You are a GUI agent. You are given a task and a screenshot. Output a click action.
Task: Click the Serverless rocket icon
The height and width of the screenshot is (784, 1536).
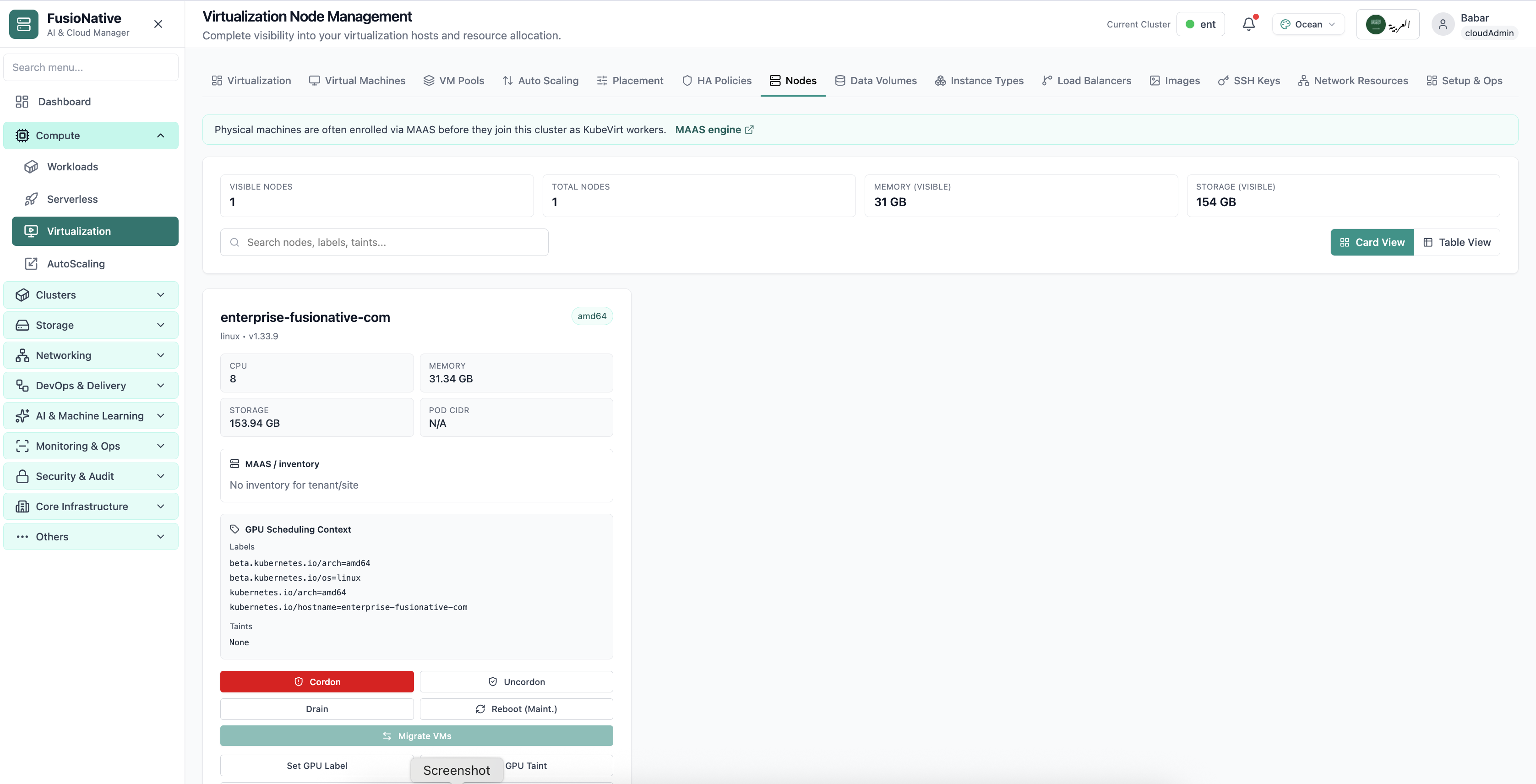pos(31,199)
